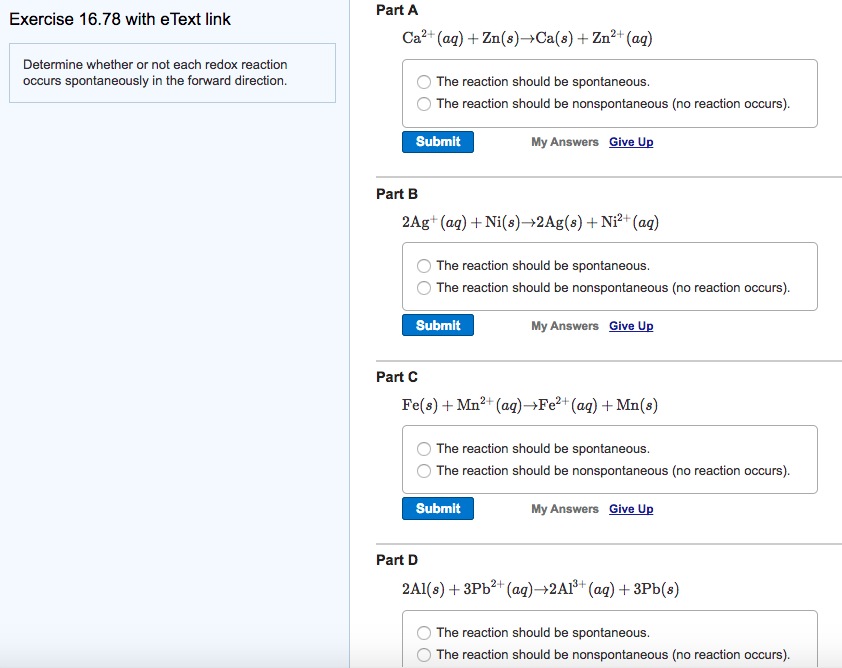Screen dimensions: 842x668
Task: Click the redox reaction instructions panel
Action: click(x=172, y=73)
